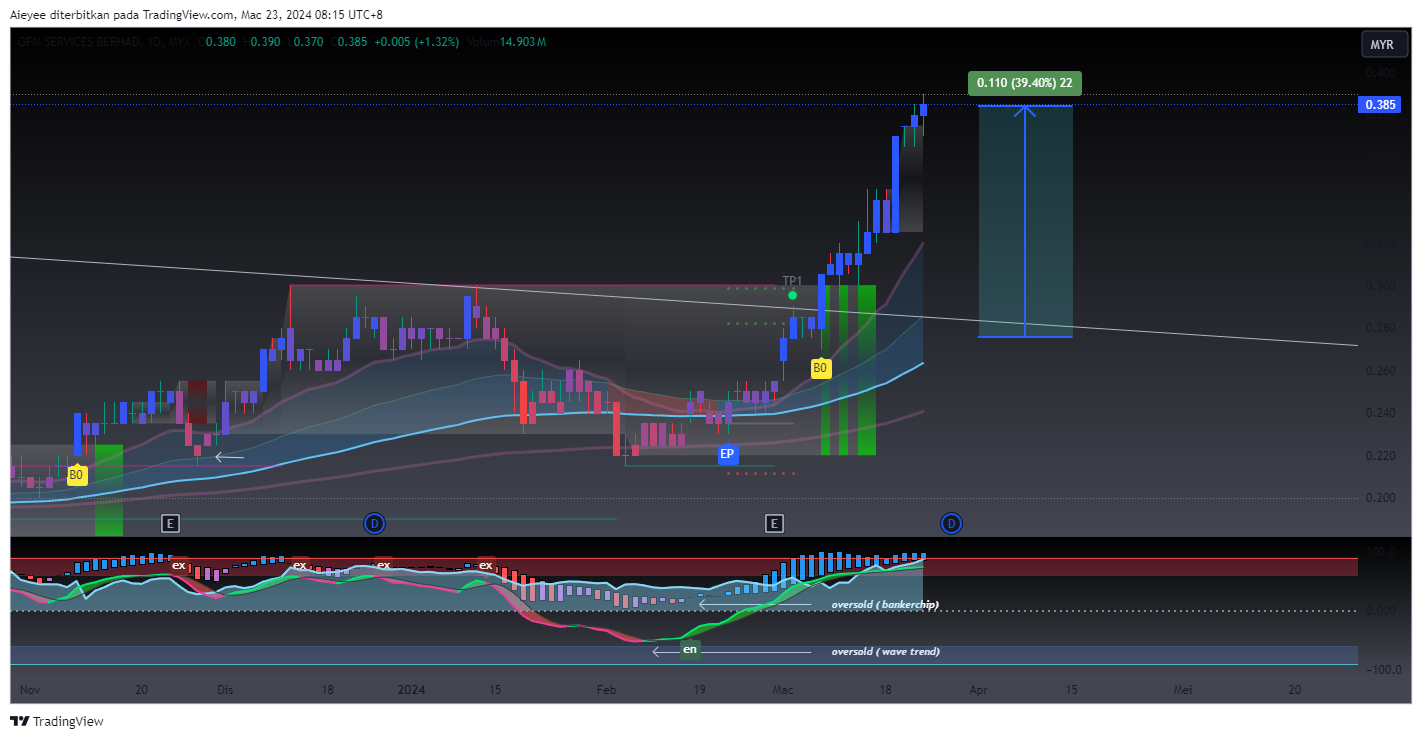
Task: Click the yellow B0 label in November
Action: (76, 475)
